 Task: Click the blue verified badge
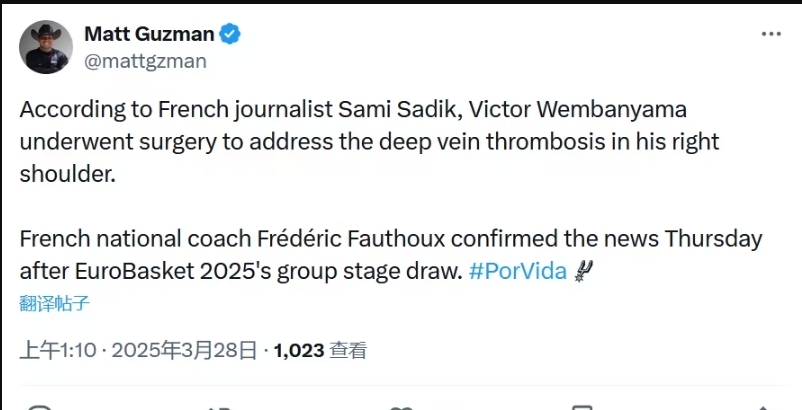[230, 34]
